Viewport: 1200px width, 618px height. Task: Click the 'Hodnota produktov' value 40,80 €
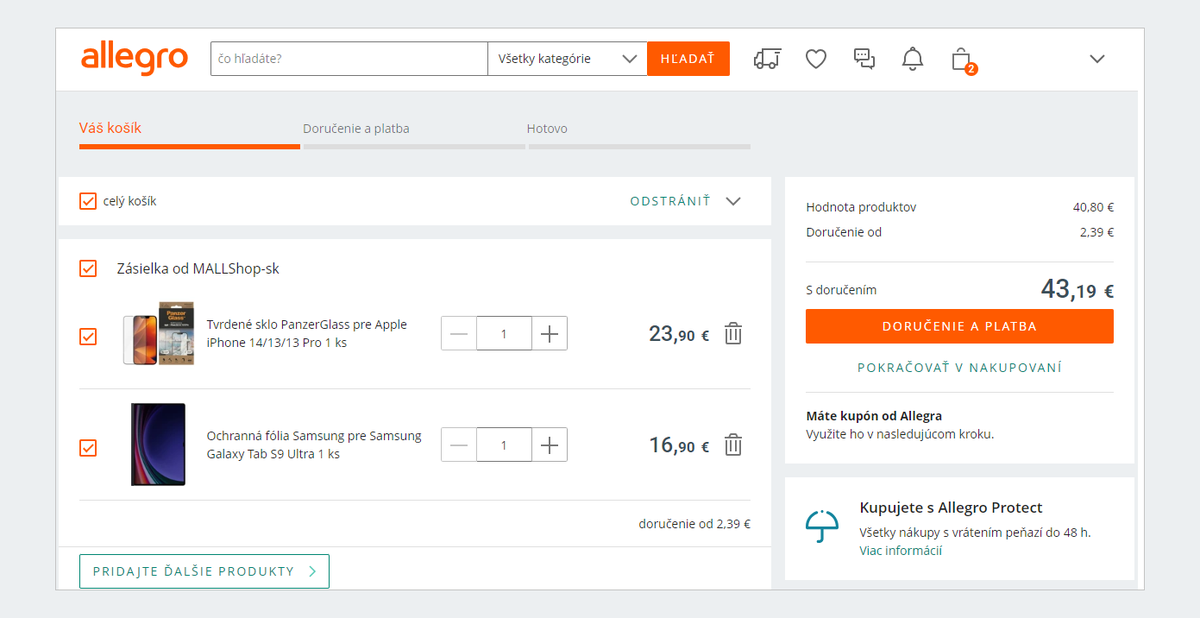1093,207
